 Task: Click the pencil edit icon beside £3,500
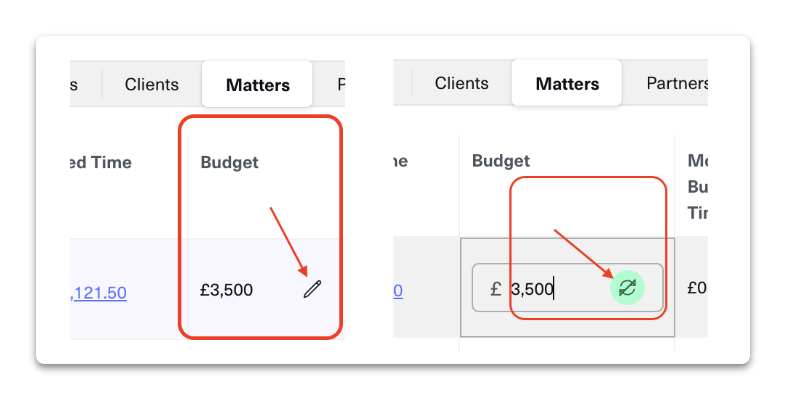[x=312, y=289]
